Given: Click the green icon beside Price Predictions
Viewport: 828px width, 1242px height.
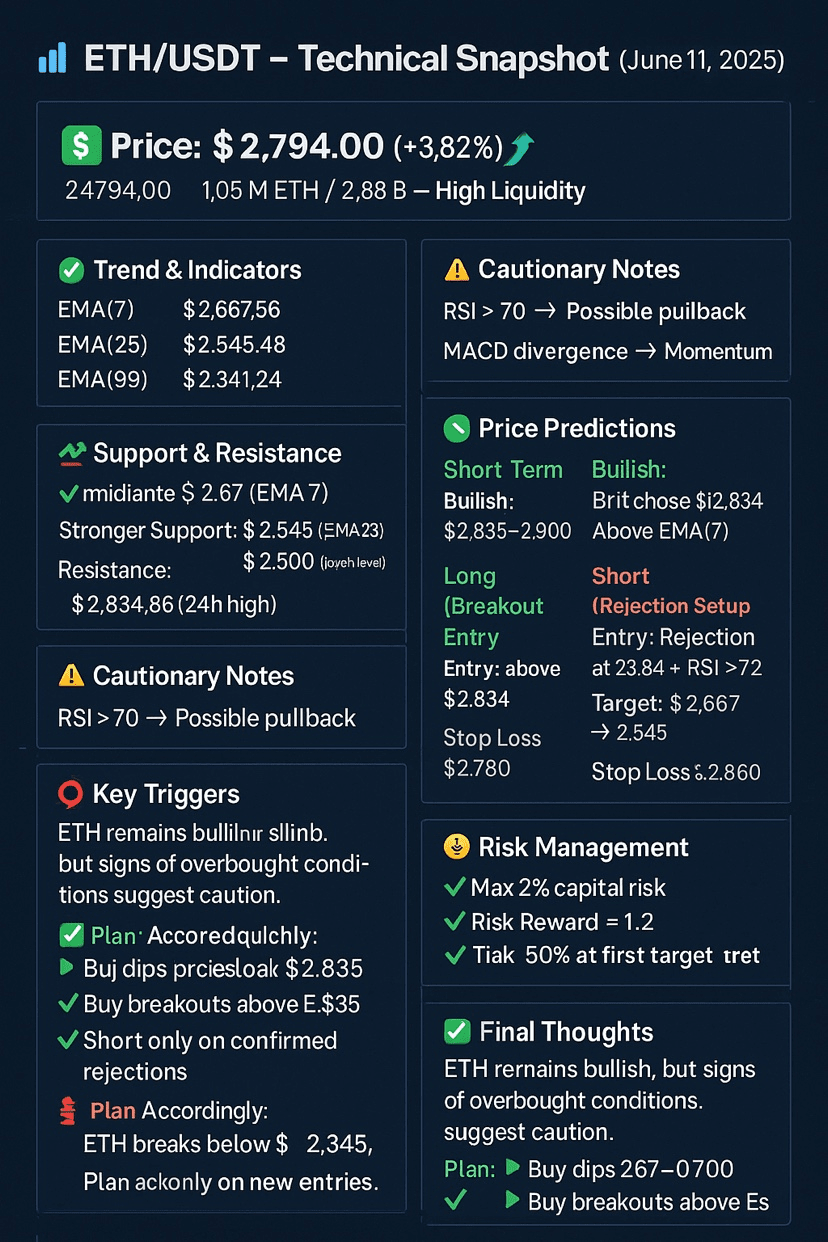Looking at the screenshot, I should coord(456,429).
